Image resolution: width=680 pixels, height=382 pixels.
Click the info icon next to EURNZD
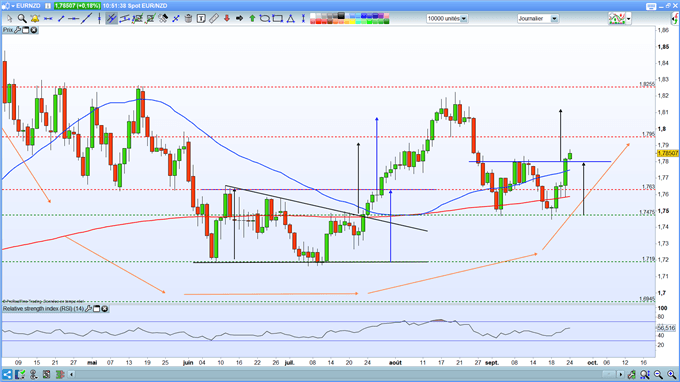point(48,6)
